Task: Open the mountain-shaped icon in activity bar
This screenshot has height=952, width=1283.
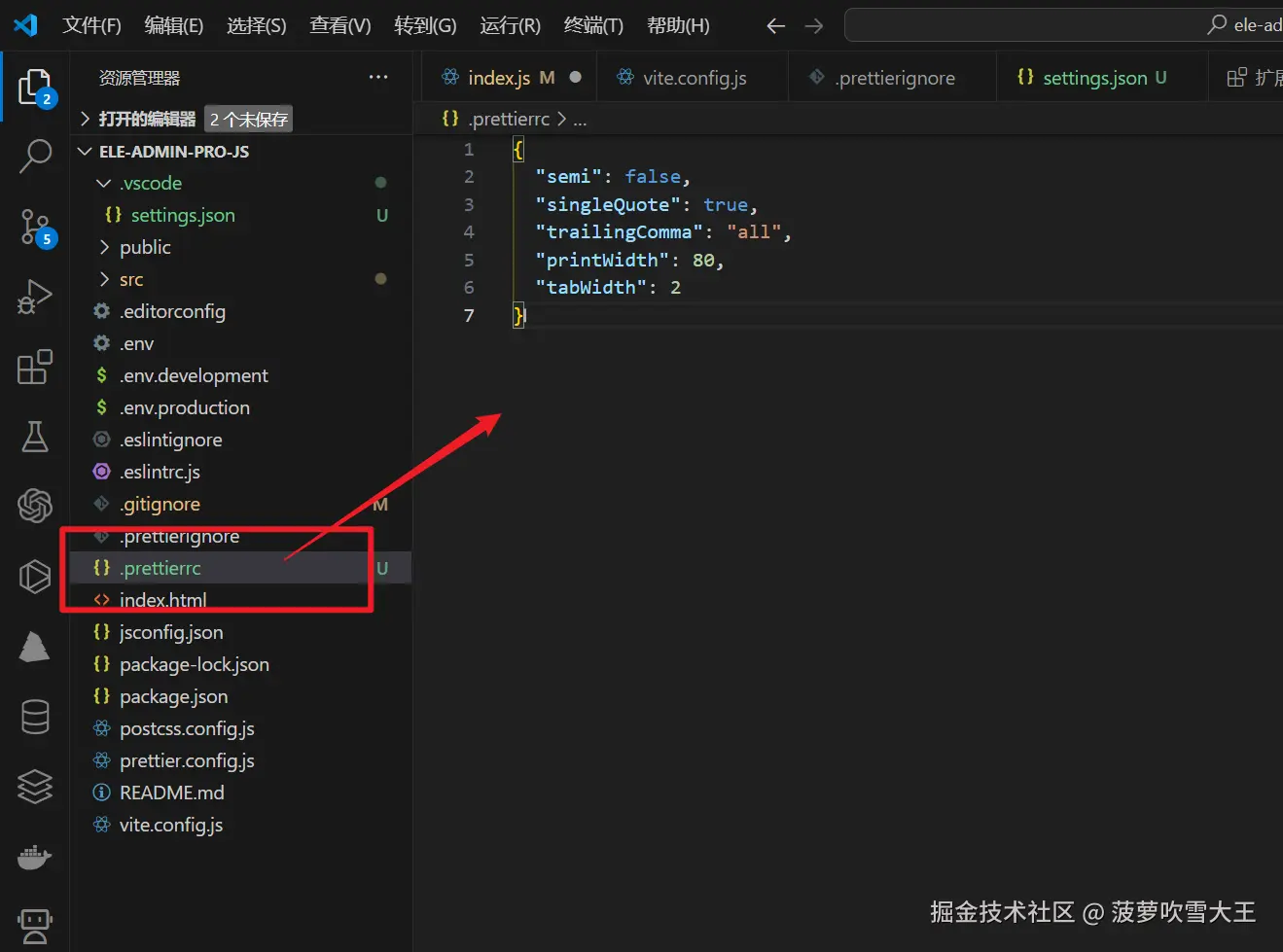Action: pos(35,647)
